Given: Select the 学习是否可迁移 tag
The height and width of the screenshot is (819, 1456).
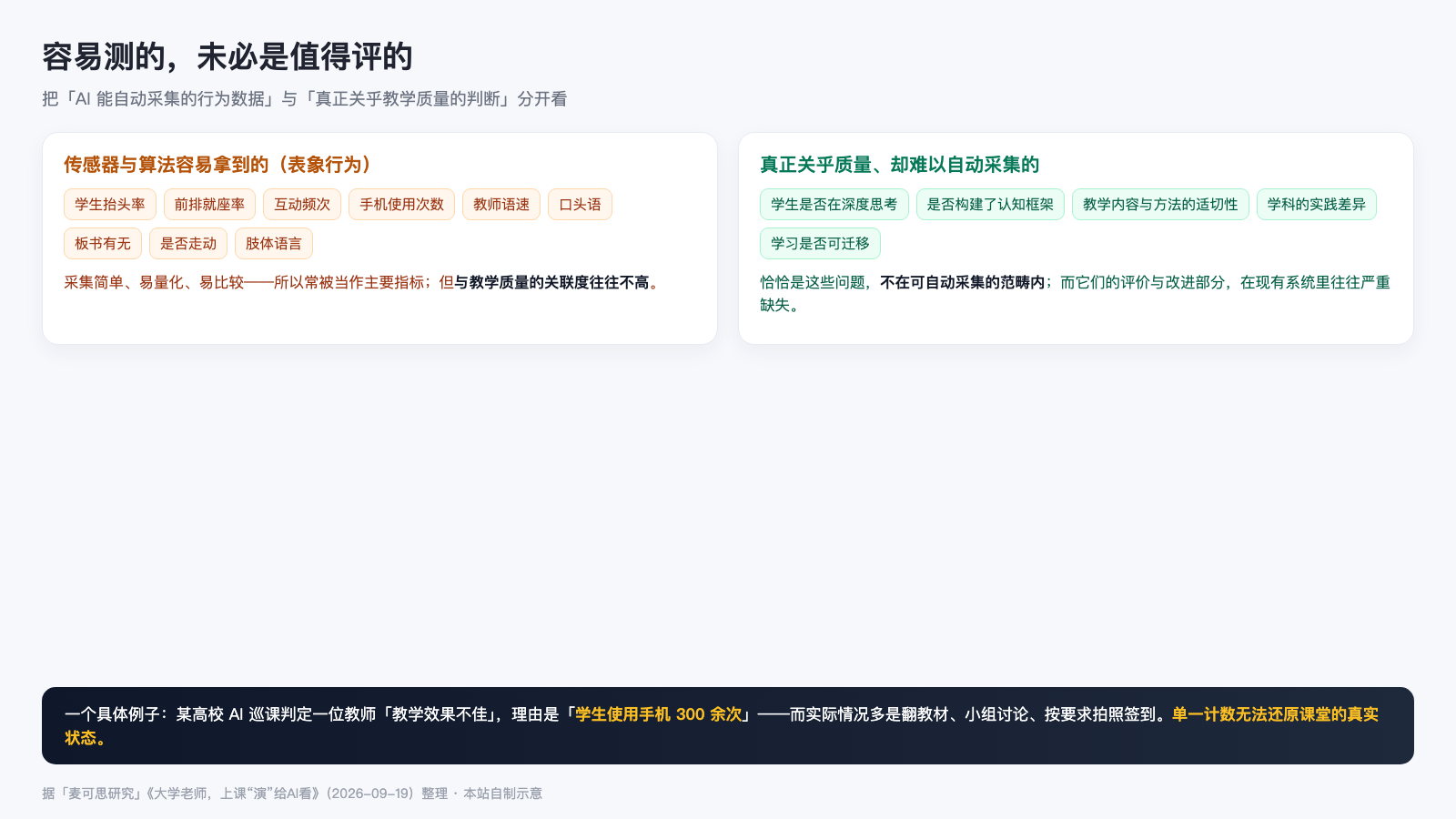Looking at the screenshot, I should pos(820,244).
